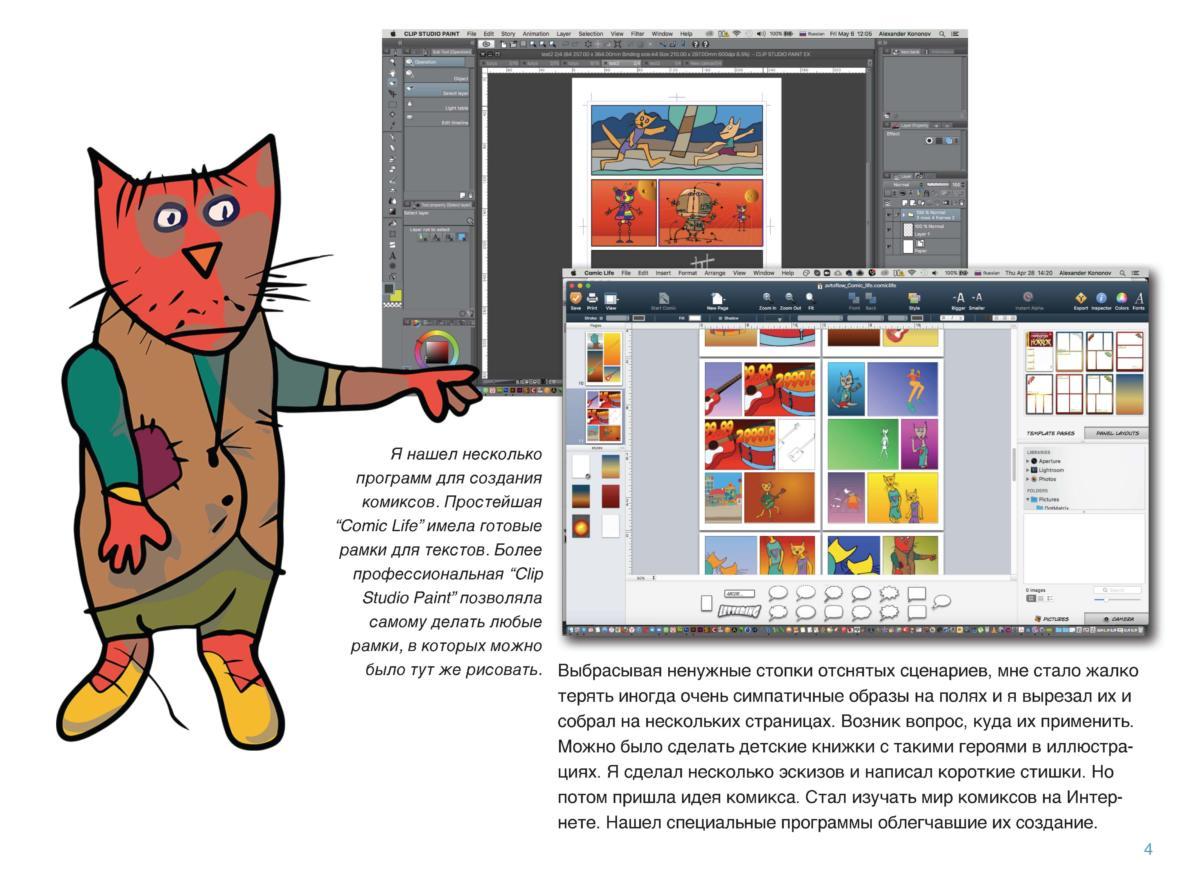Image resolution: width=1200 pixels, height=877 pixels.
Task: Click the Fill color swatch in Comic Life format bar
Action: click(697, 319)
